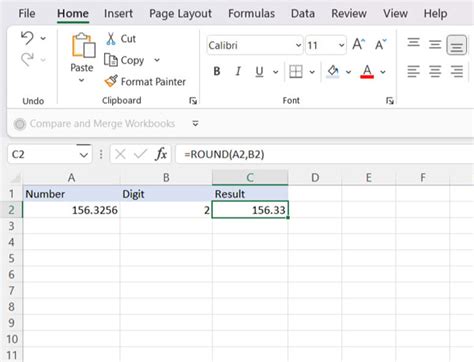The height and width of the screenshot is (362, 474).
Task: Activate the Format Painter brush
Action: 111,81
